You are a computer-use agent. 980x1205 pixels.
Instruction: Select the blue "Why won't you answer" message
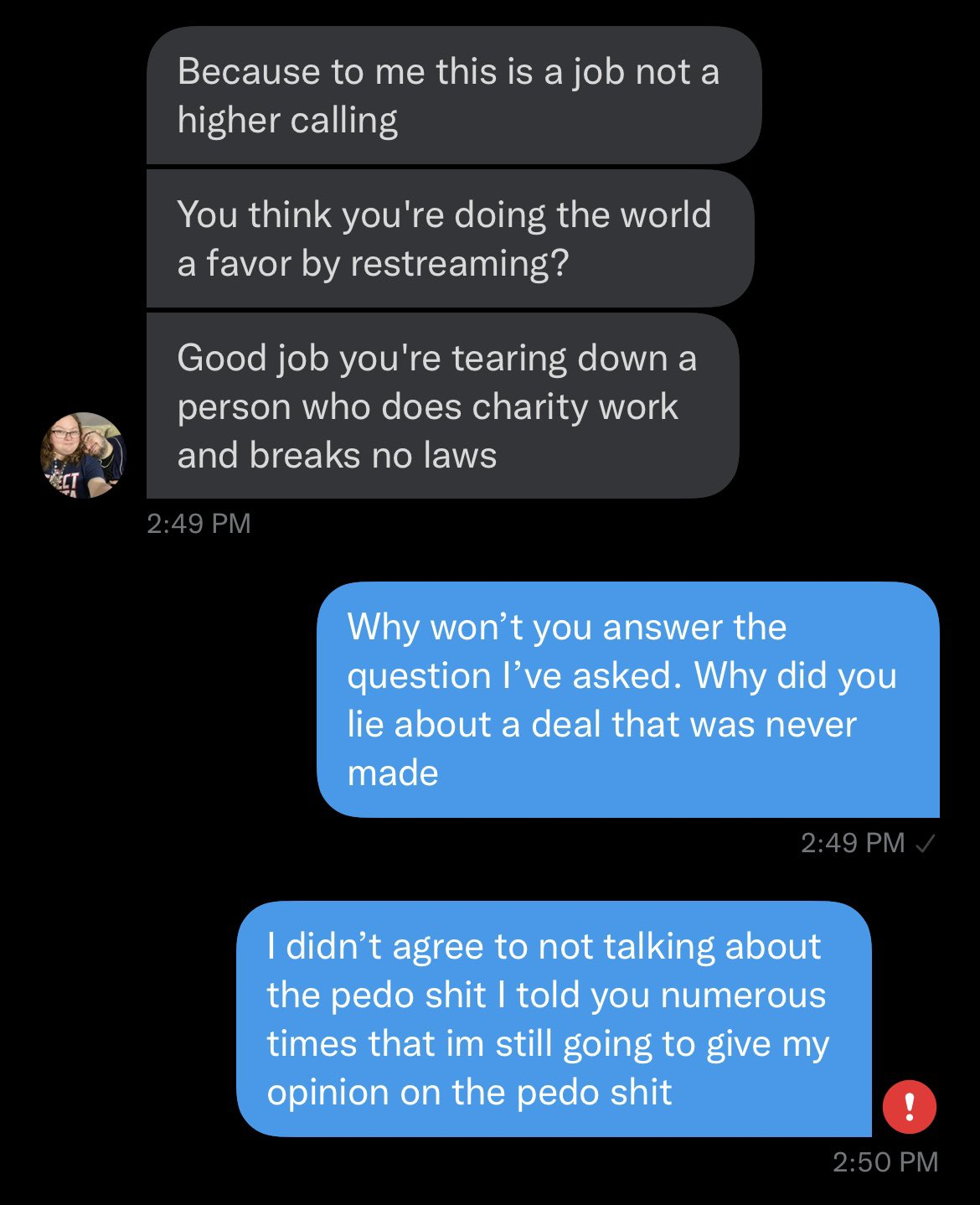628,700
